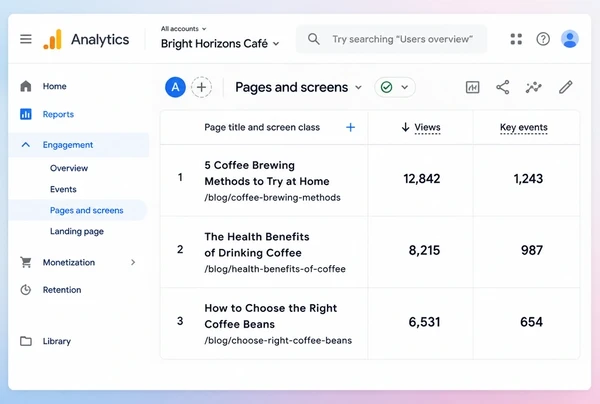Click the 12,842 views value
Viewport: 600px width, 404px height.
tap(422, 178)
